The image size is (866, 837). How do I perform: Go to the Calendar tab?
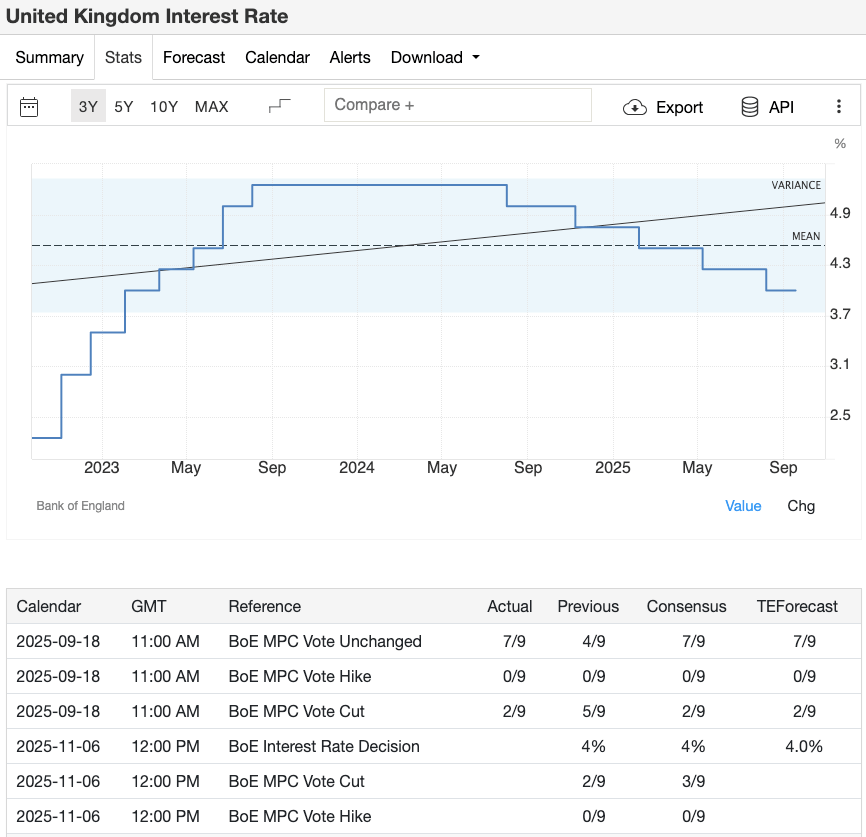pyautogui.click(x=277, y=58)
